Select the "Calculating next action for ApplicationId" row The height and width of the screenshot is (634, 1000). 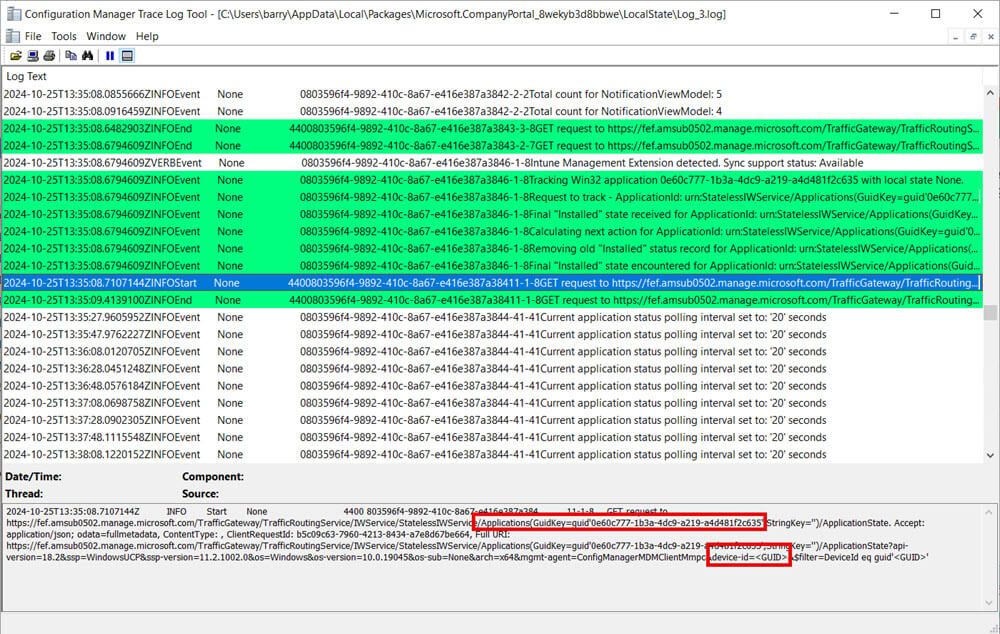click(x=492, y=232)
